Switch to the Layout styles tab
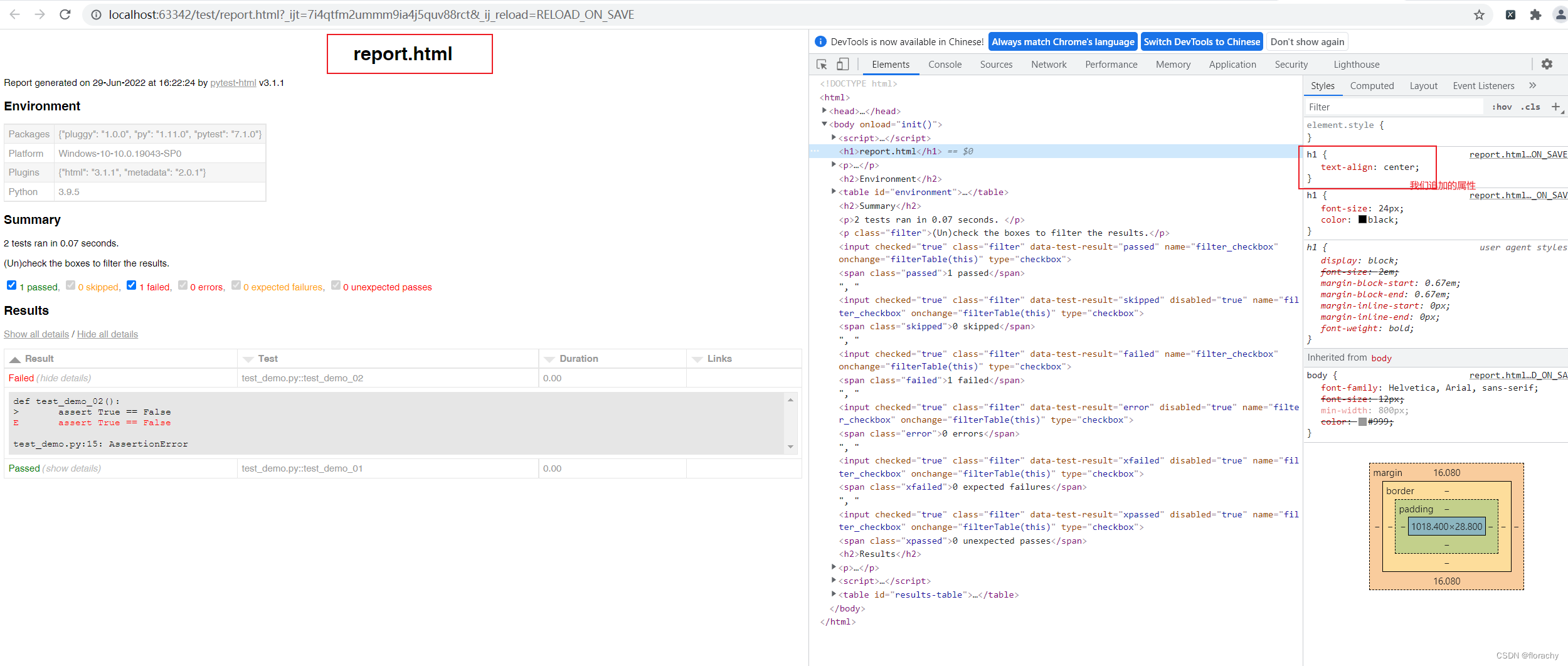Viewport: 1568px width, 666px height. [x=1423, y=86]
